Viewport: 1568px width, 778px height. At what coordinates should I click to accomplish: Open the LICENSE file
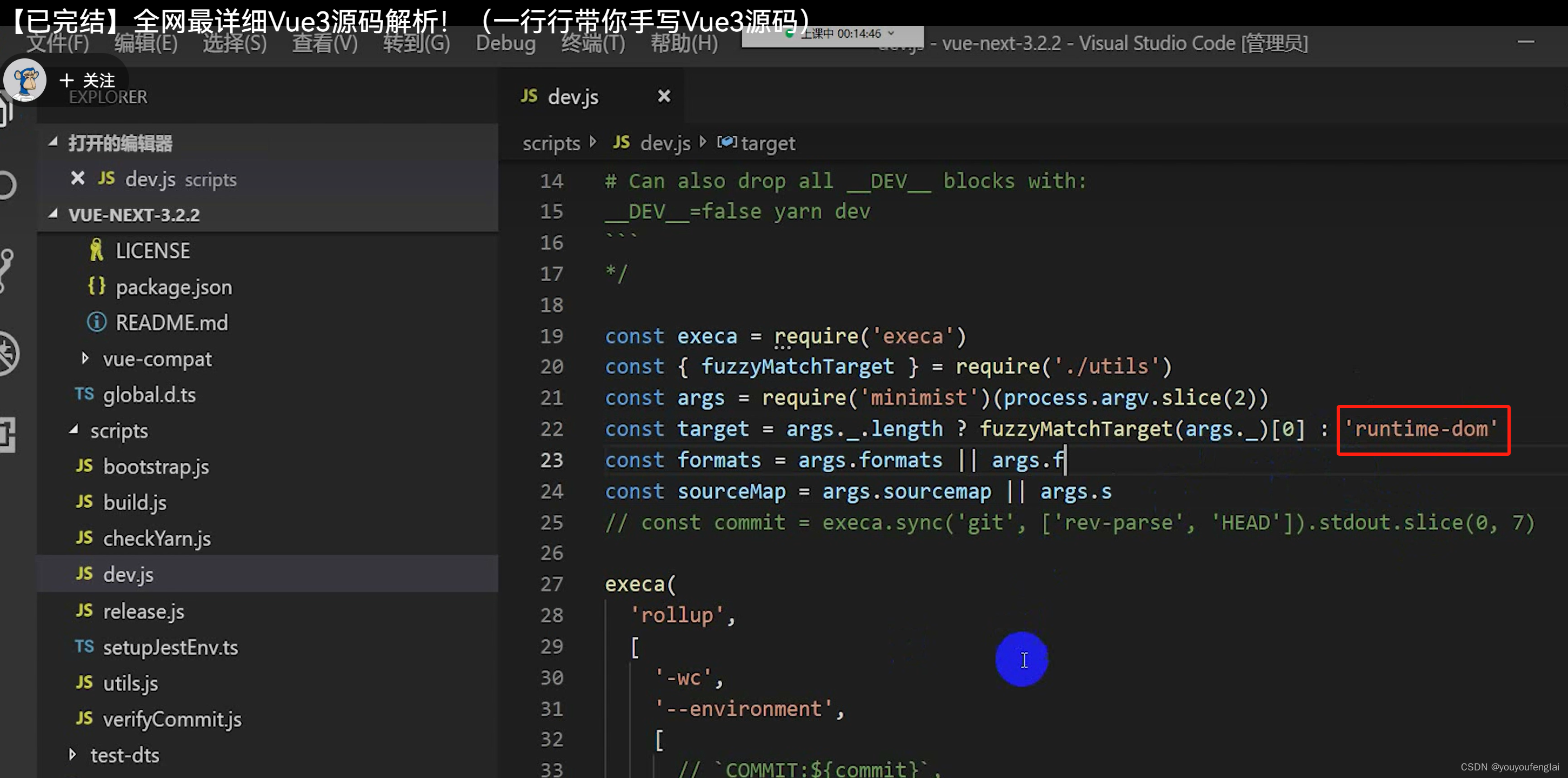pyautogui.click(x=152, y=251)
